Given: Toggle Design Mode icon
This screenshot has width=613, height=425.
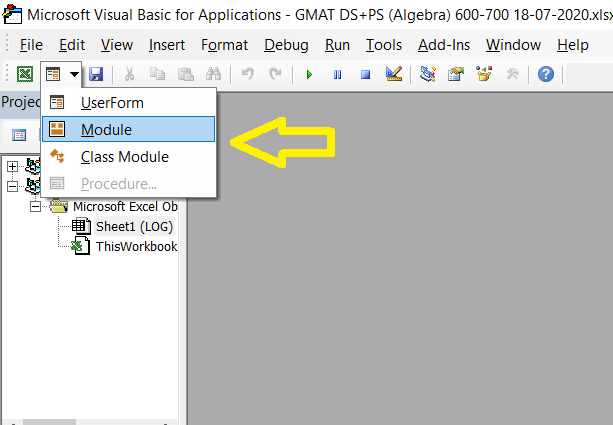Looking at the screenshot, I should (x=394, y=74).
